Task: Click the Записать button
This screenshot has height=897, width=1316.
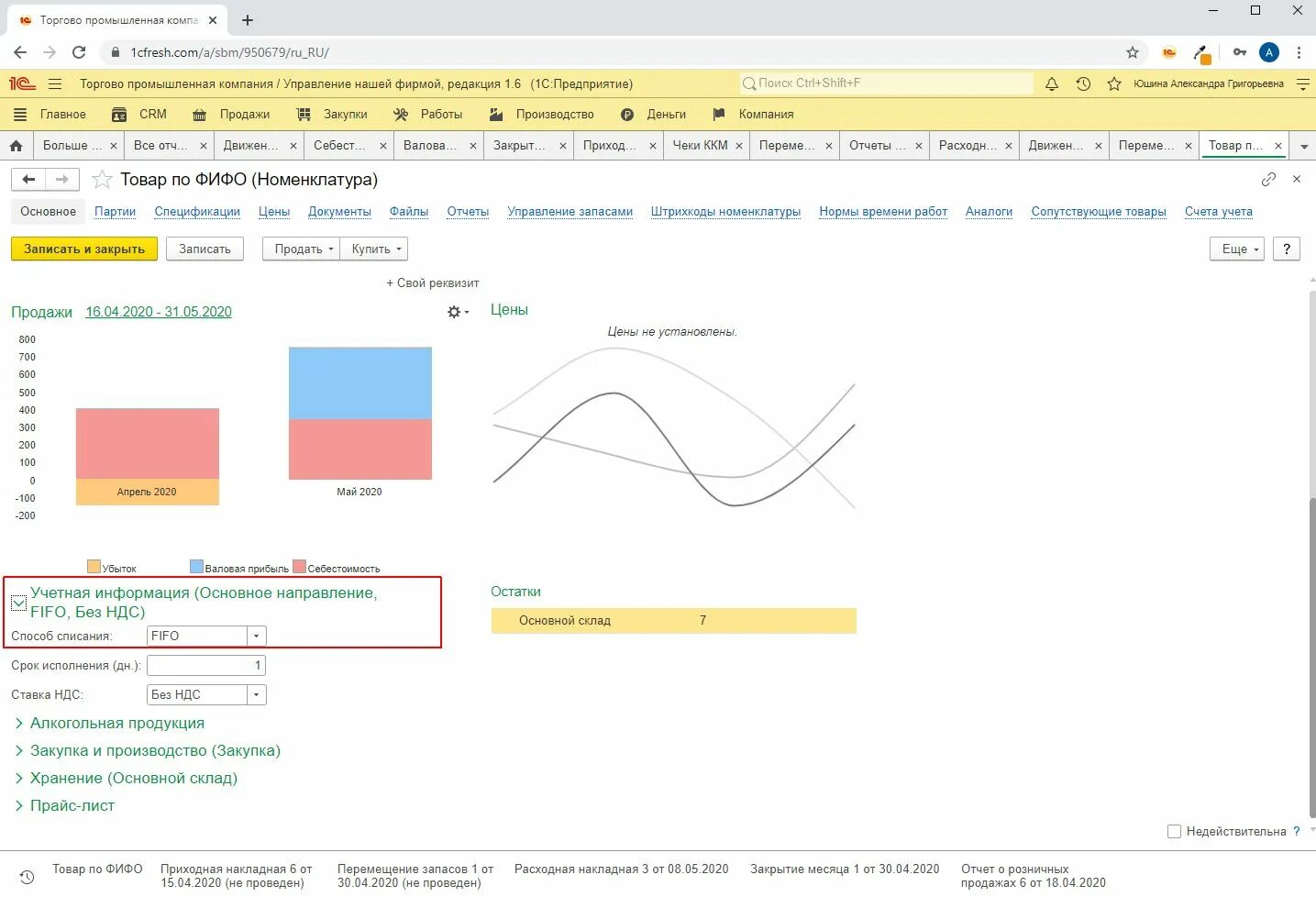Action: (x=205, y=249)
